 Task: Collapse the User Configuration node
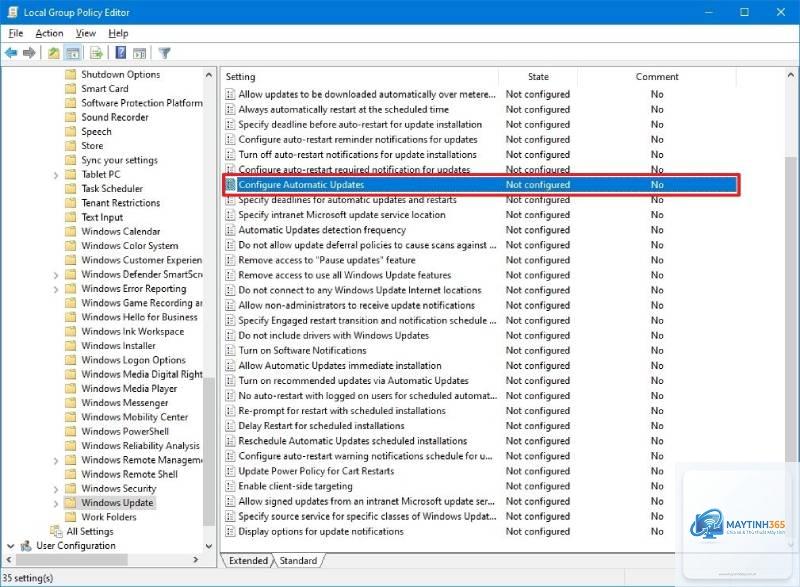pyautogui.click(x=10, y=546)
